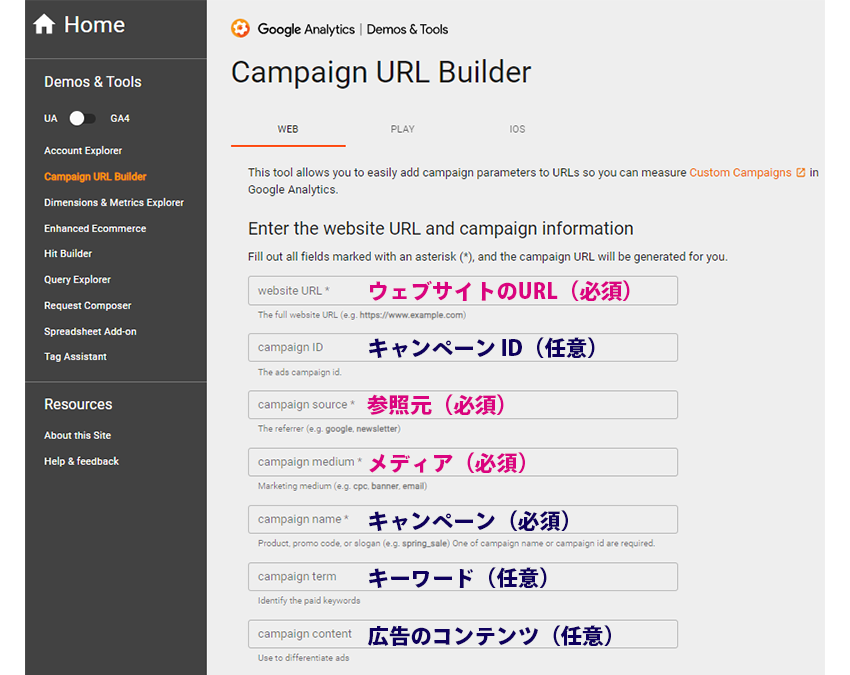
Task: Open Enhanced Ecommerce in the sidebar
Action: [x=95, y=228]
